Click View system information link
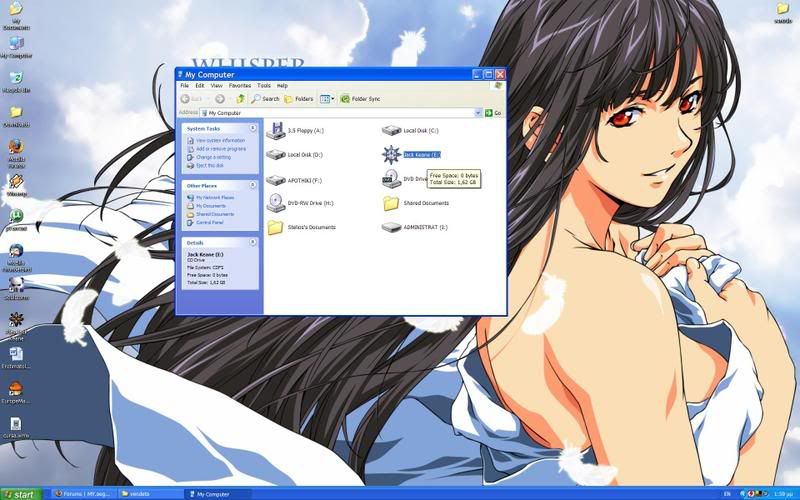800x500 pixels. [x=220, y=140]
